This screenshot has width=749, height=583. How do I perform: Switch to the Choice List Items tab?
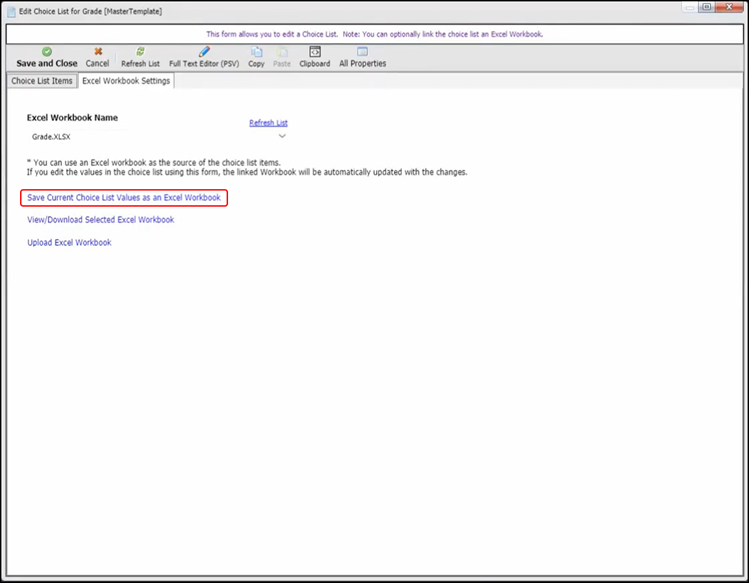(x=42, y=81)
